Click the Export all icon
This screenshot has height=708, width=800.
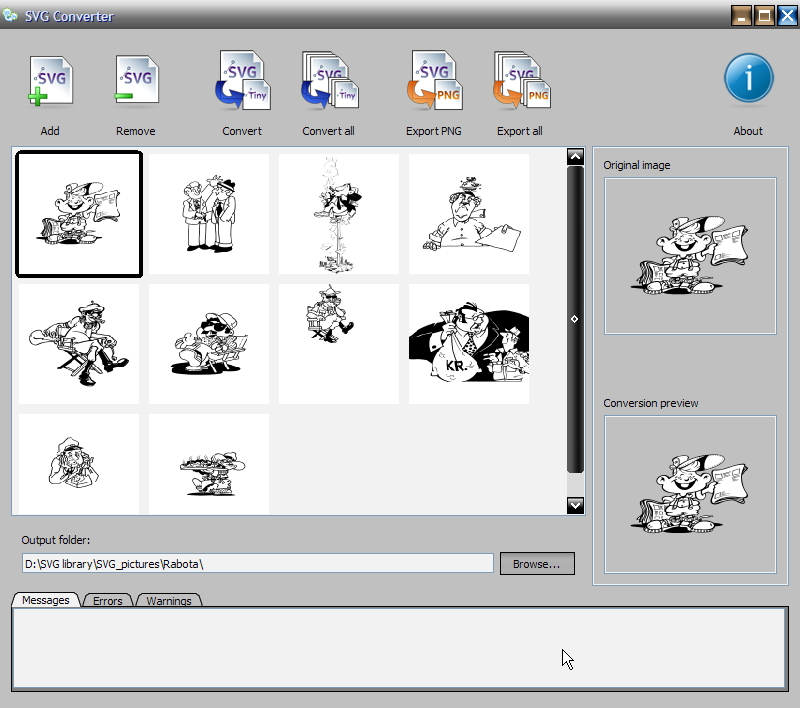click(x=520, y=81)
